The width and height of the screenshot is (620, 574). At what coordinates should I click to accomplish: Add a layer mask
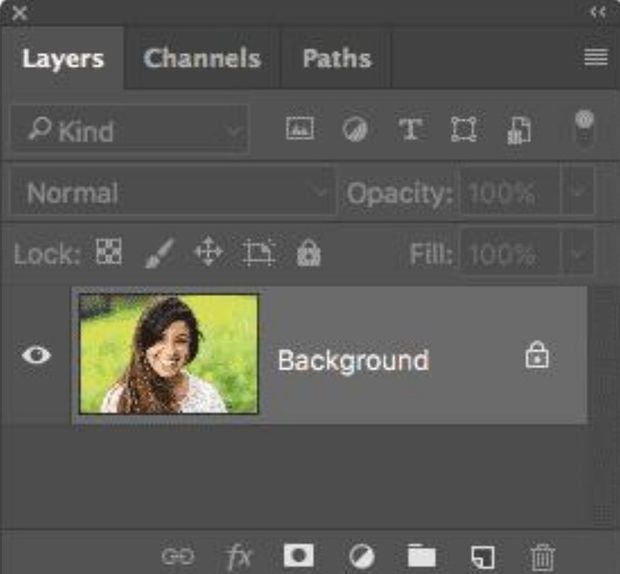pos(298,556)
